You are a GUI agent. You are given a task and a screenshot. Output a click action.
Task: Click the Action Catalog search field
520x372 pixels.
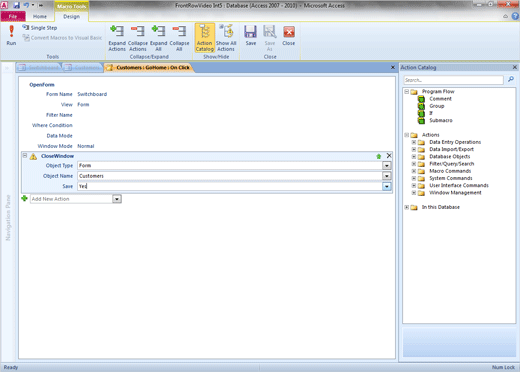(453, 80)
